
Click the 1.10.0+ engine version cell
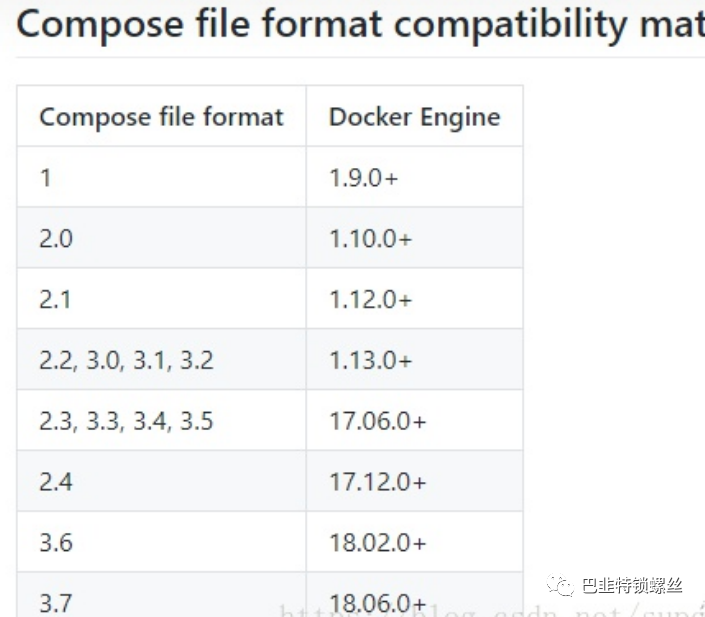pos(415,237)
